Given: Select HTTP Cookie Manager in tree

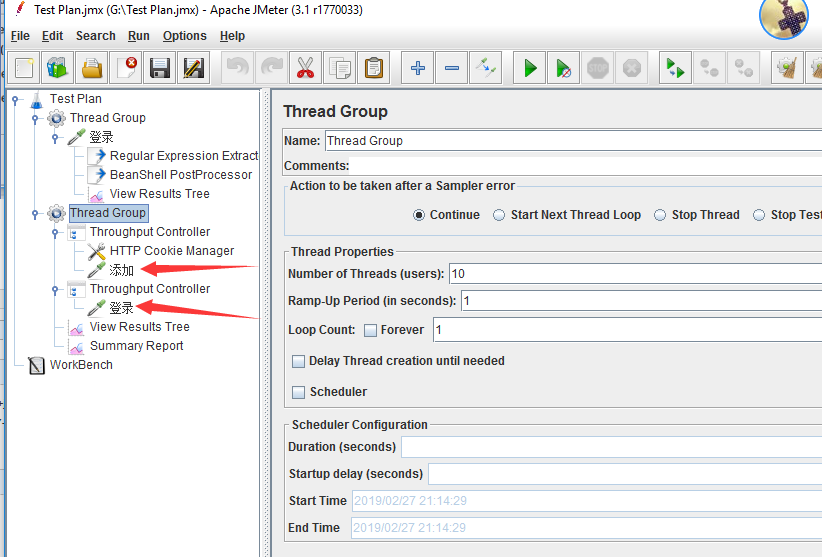Looking at the screenshot, I should (171, 251).
